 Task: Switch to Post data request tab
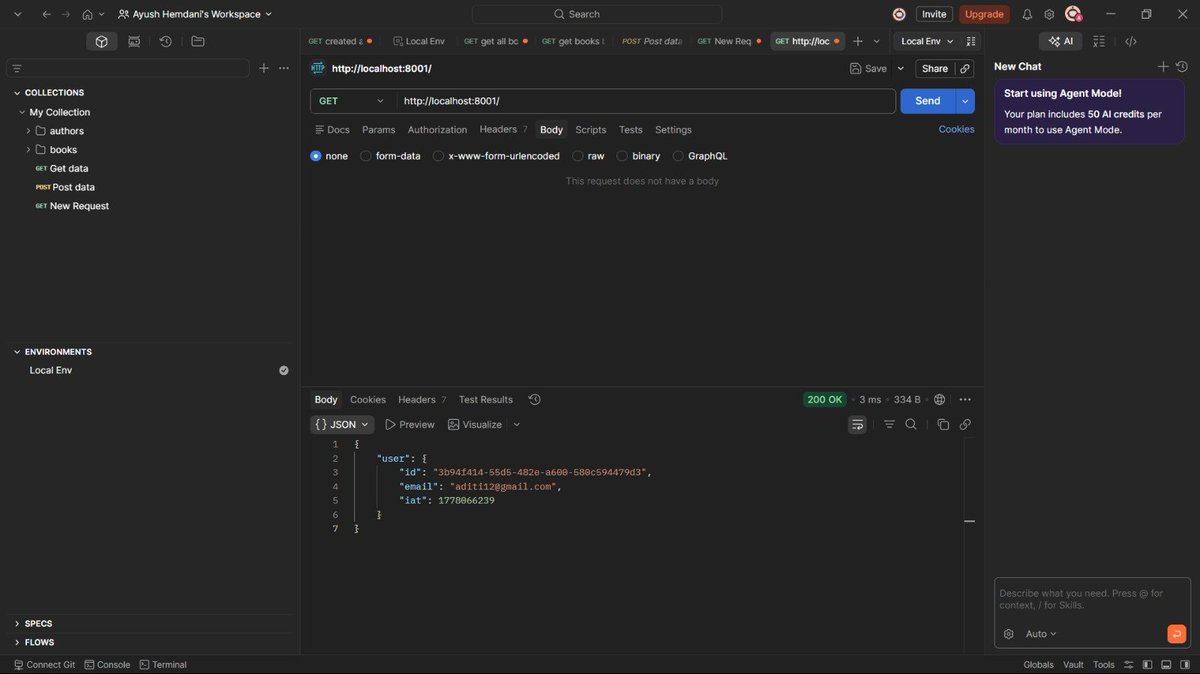point(651,41)
